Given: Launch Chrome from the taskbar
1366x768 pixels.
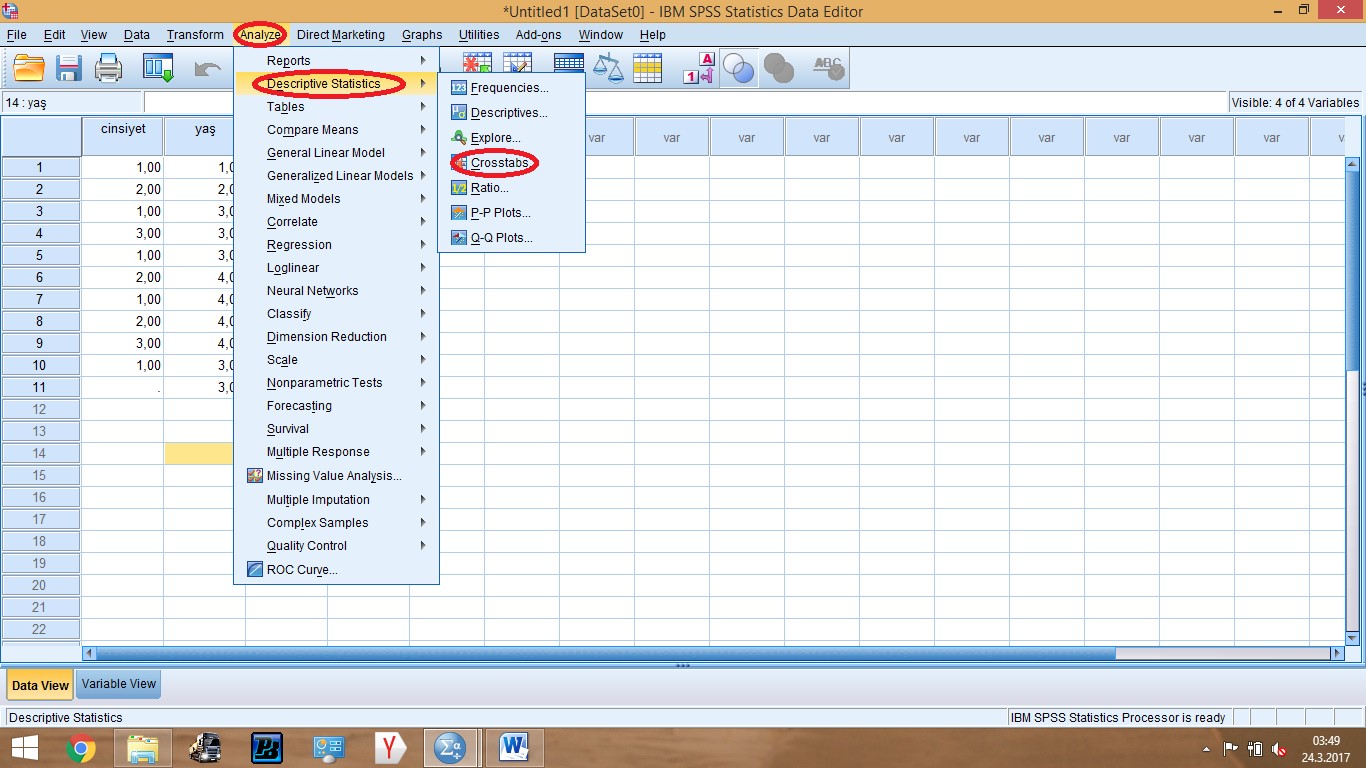Looking at the screenshot, I should [x=81, y=748].
